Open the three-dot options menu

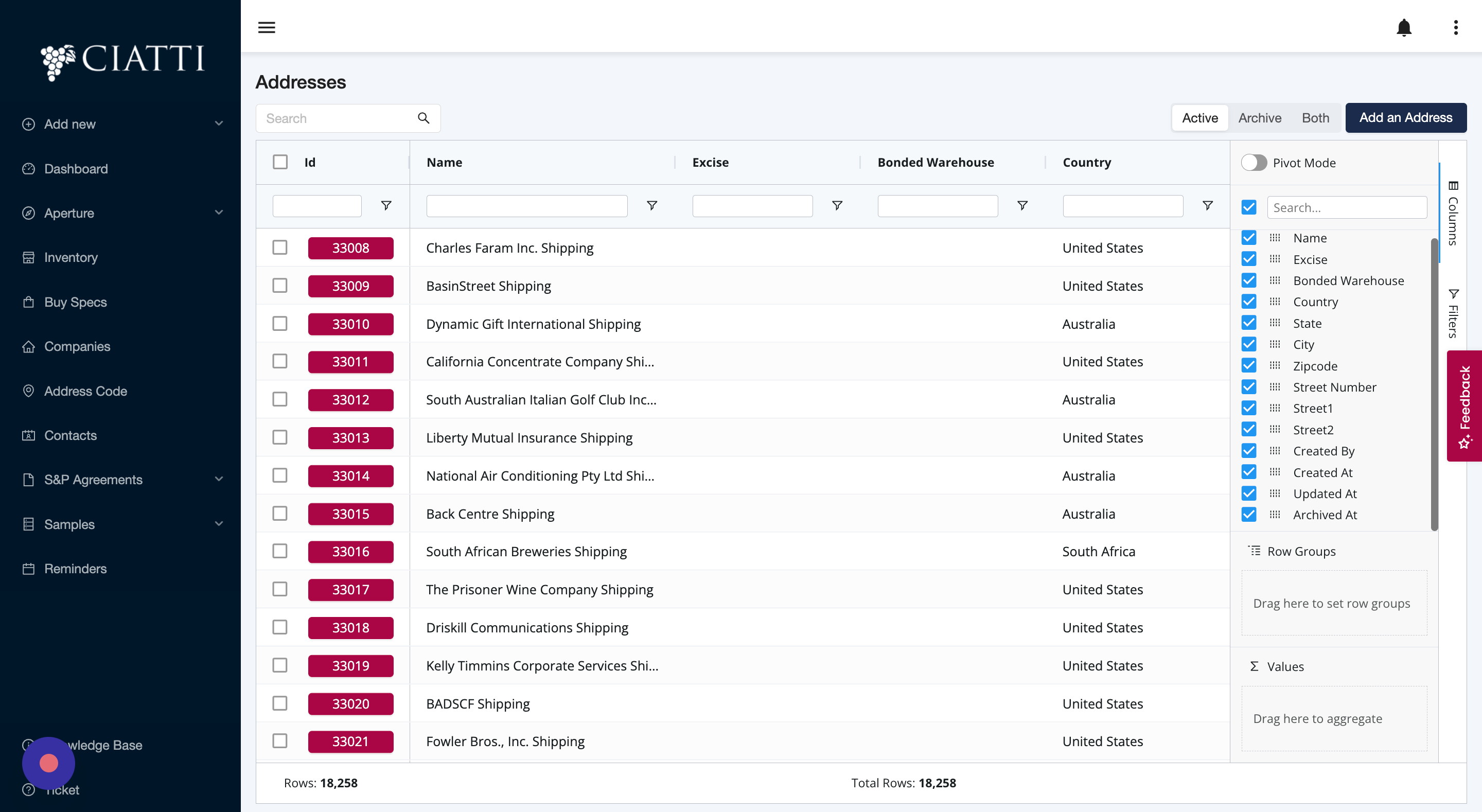pyautogui.click(x=1456, y=27)
